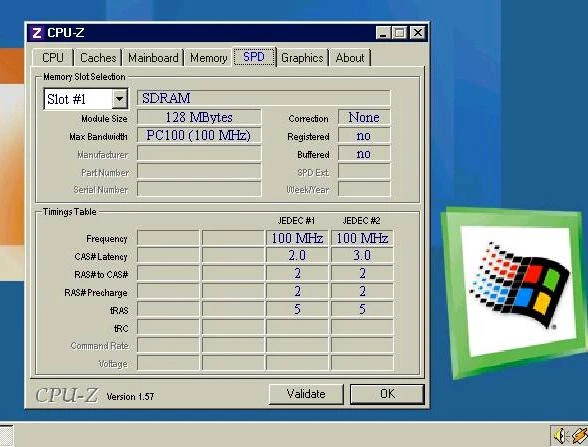
Task: Click the CAS# Latency 2.0 cell
Action: point(297,256)
